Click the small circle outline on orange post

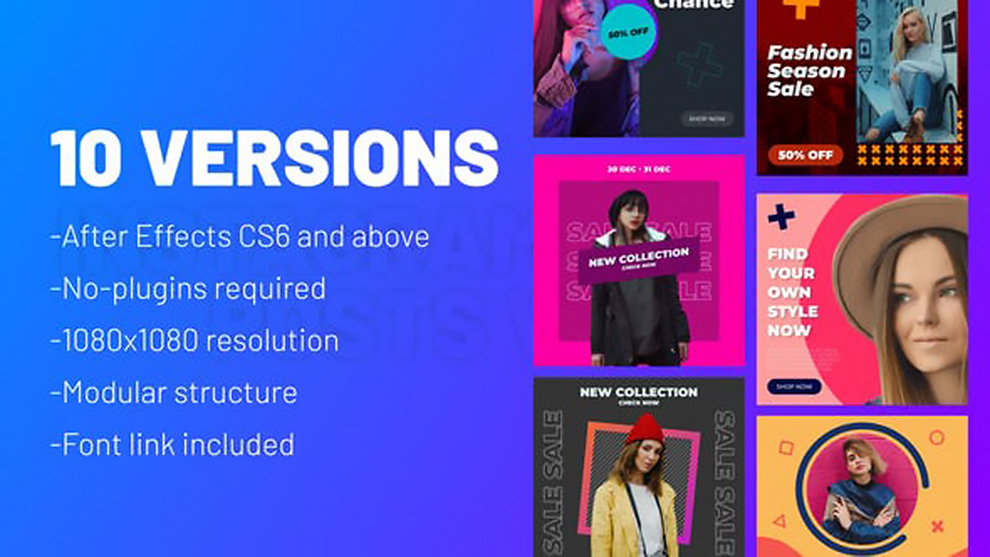pyautogui.click(x=937, y=437)
